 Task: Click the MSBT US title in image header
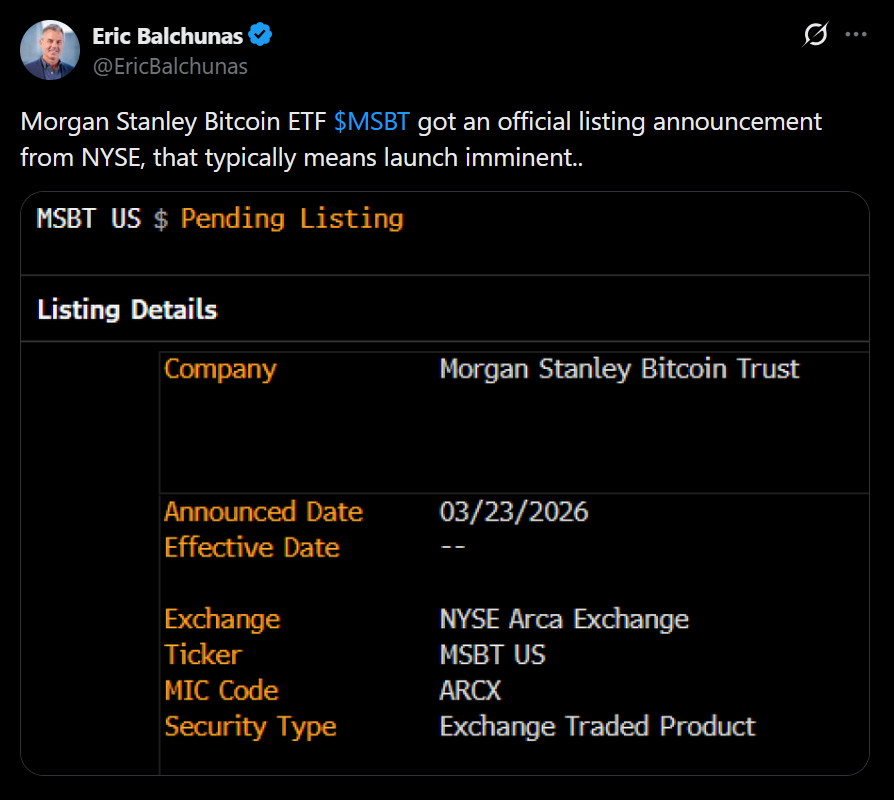point(89,219)
